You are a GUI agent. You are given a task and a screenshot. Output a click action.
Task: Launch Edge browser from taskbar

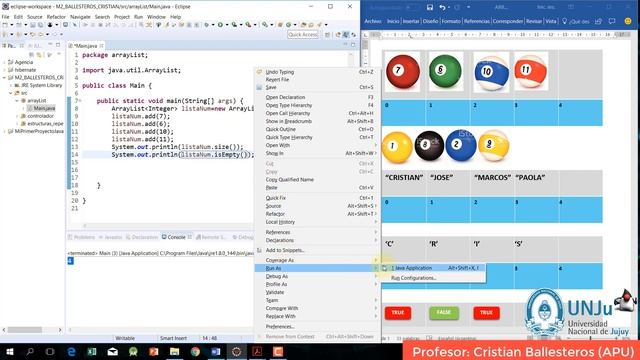71,351
